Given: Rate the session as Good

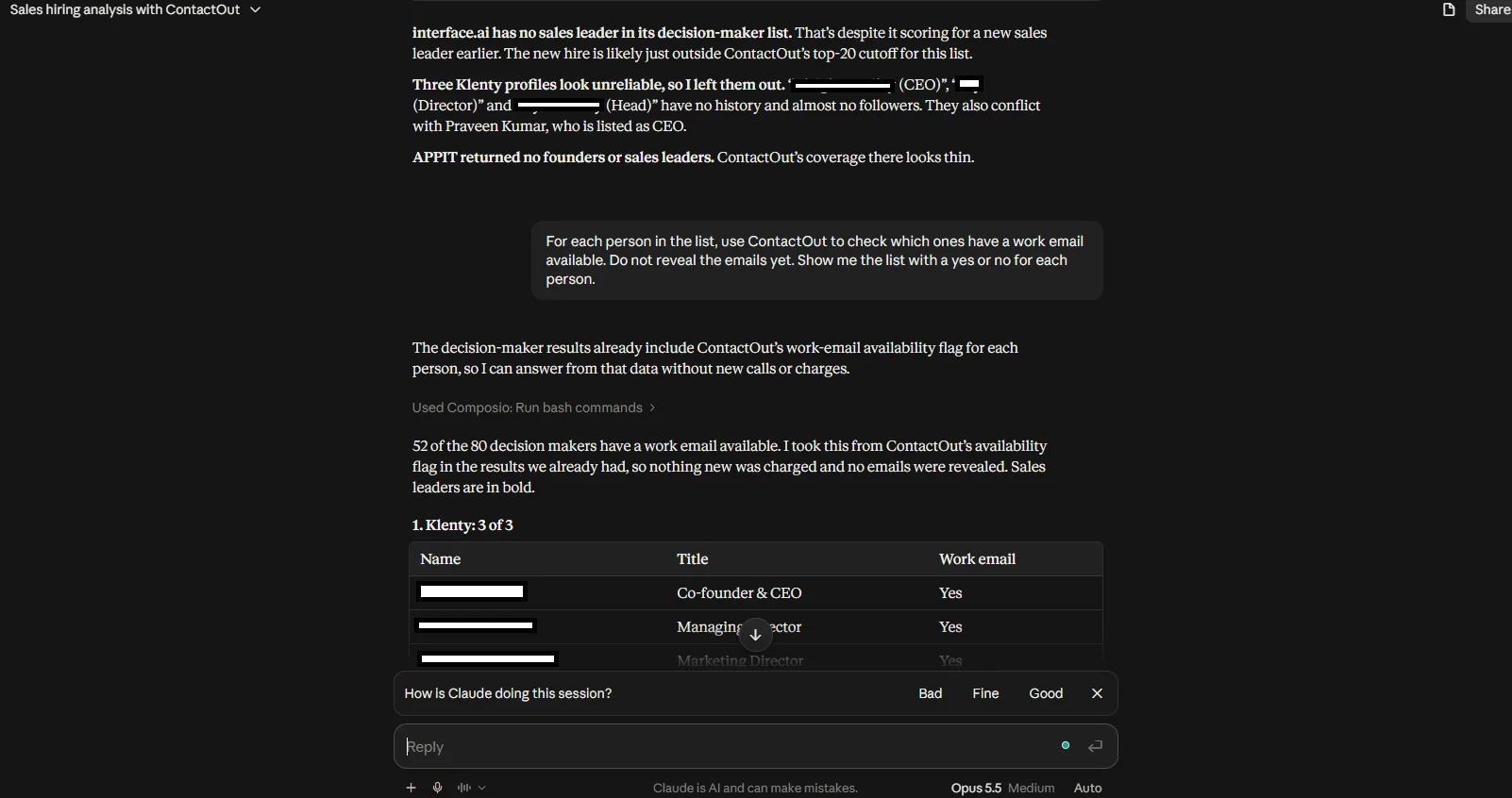Looking at the screenshot, I should (x=1046, y=693).
